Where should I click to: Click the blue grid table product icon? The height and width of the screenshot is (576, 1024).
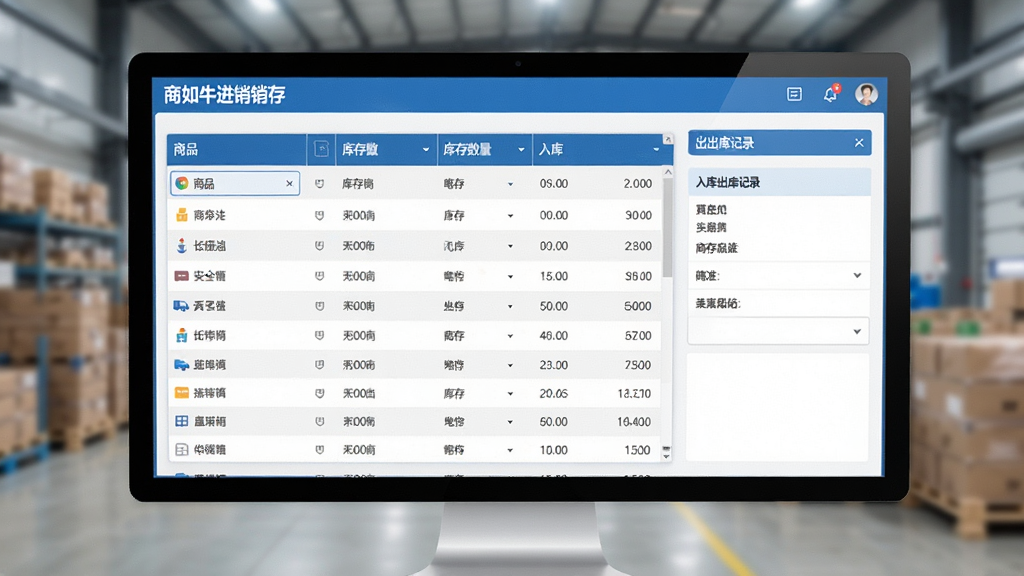[182, 421]
